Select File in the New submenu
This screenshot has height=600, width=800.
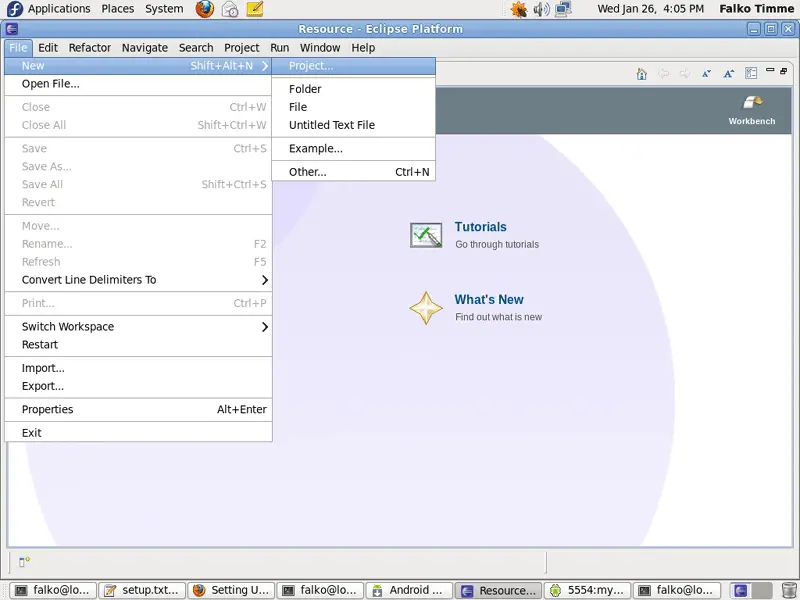(354, 107)
